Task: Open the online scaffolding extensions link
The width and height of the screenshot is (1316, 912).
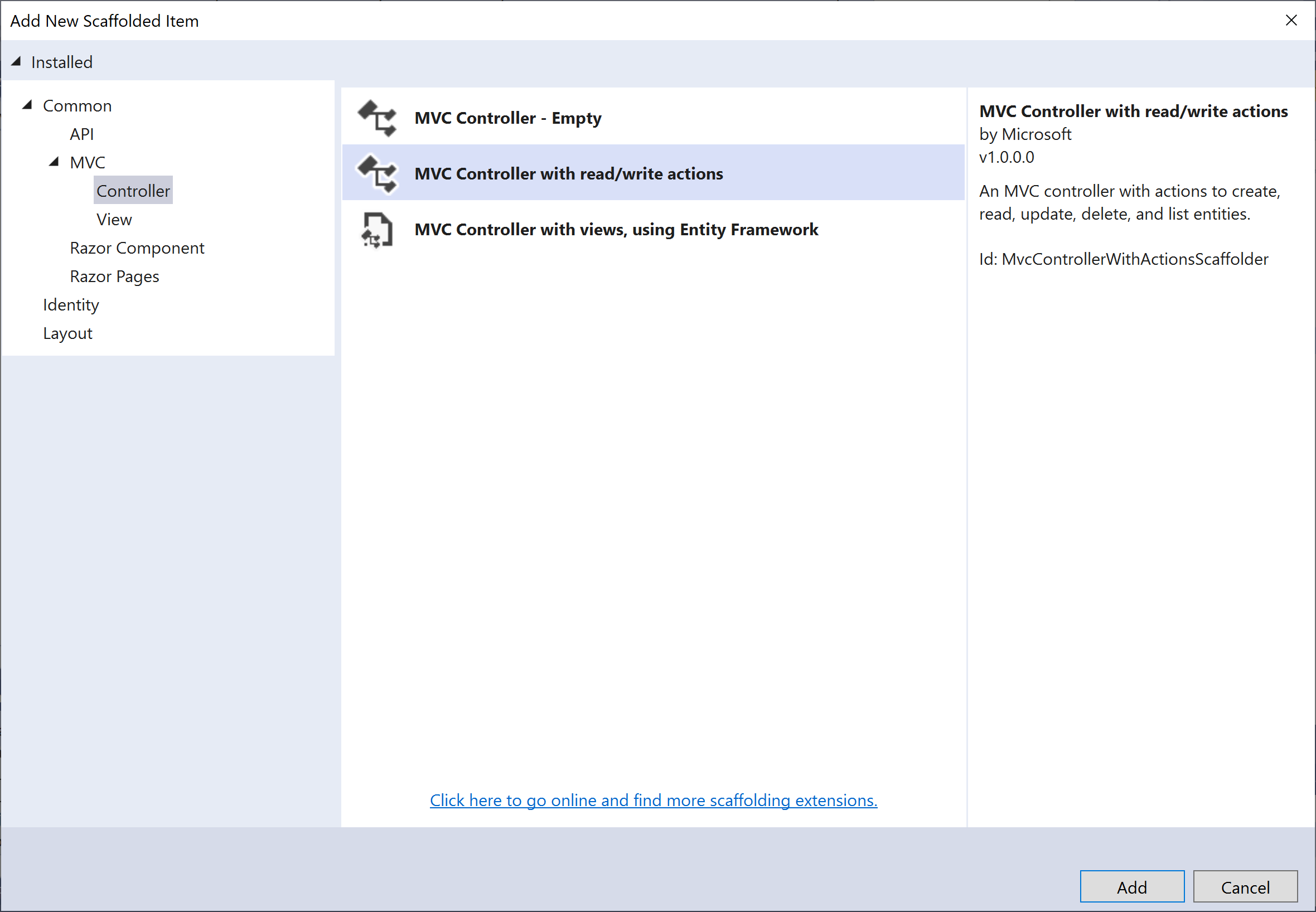Action: (653, 801)
